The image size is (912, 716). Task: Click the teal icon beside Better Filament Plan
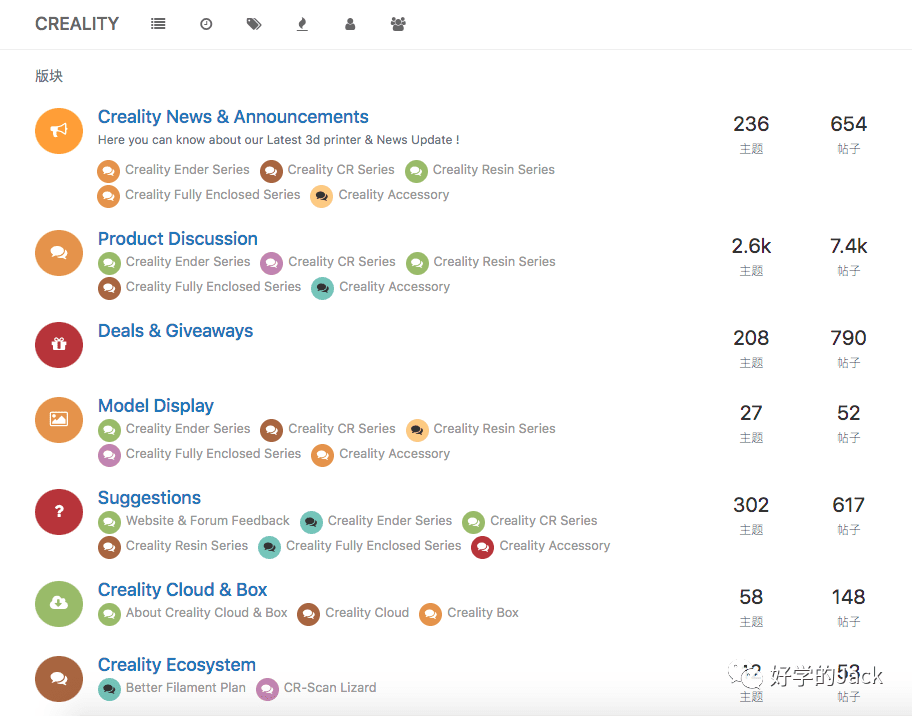pyautogui.click(x=109, y=690)
